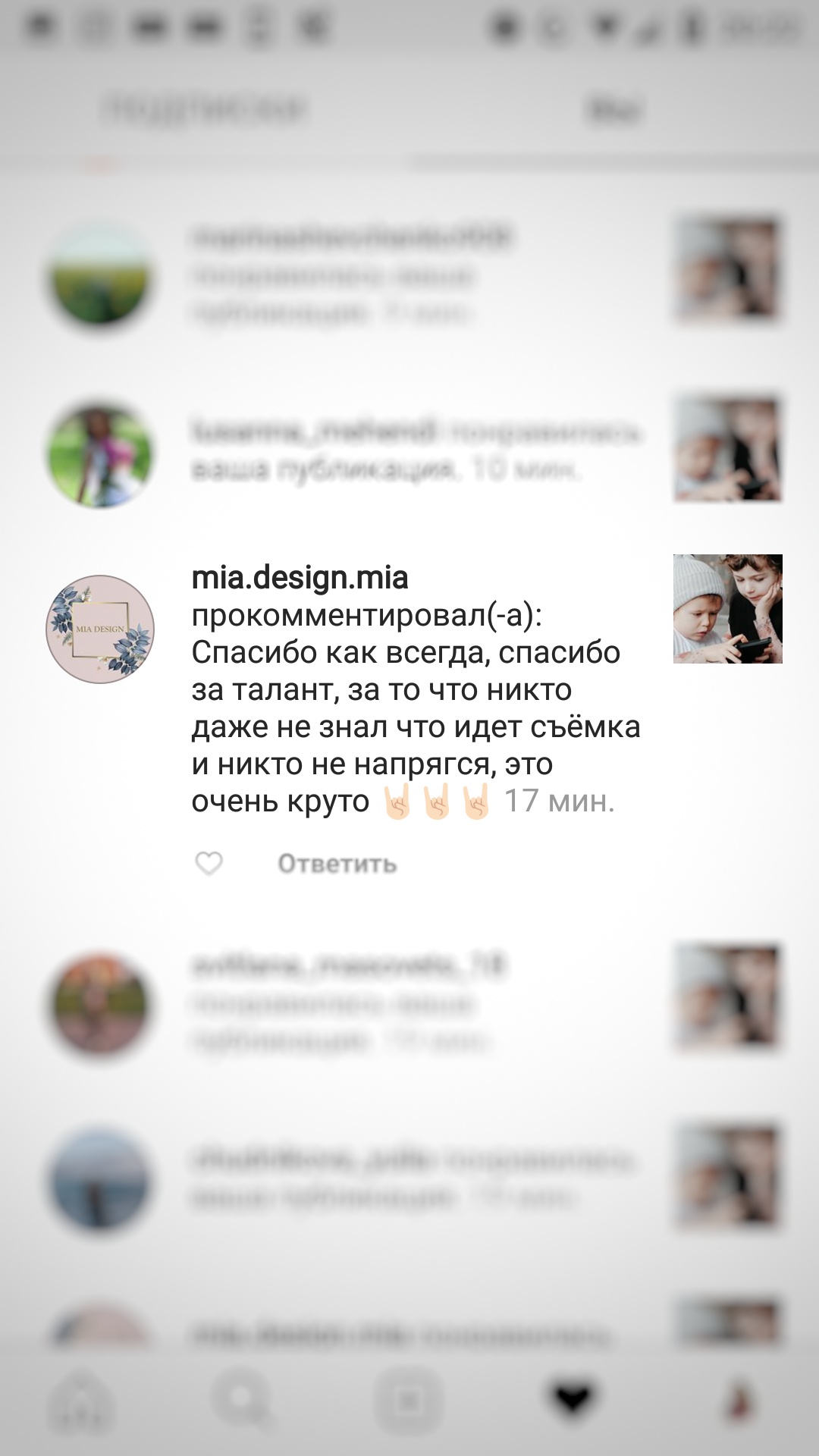The image size is (819, 1456).
Task: Switch to the Вы tab
Action: coord(614,110)
